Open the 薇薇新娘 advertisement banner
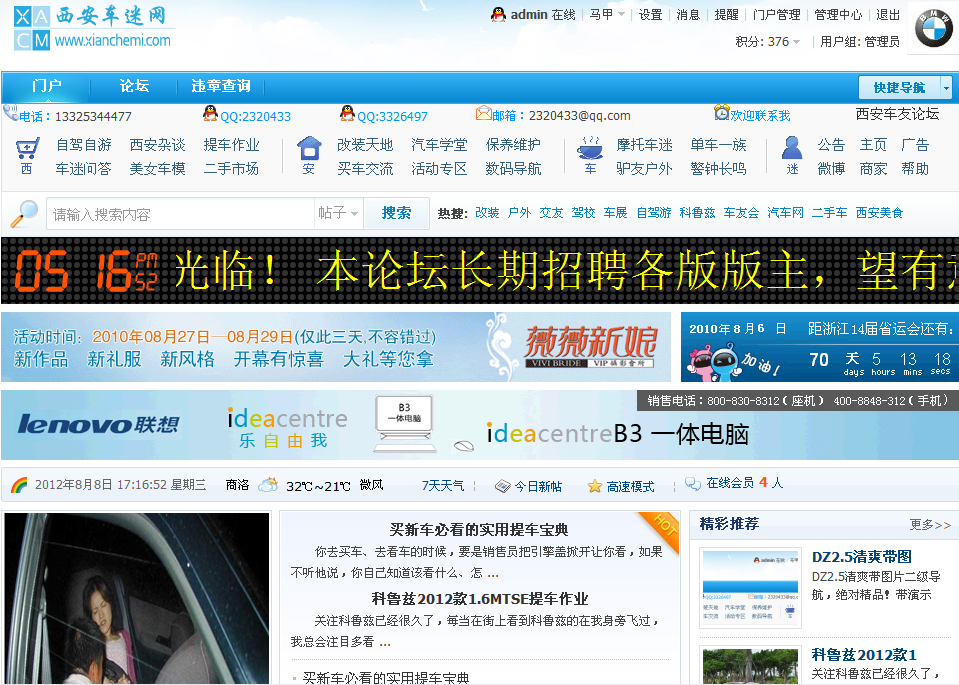 [336, 347]
